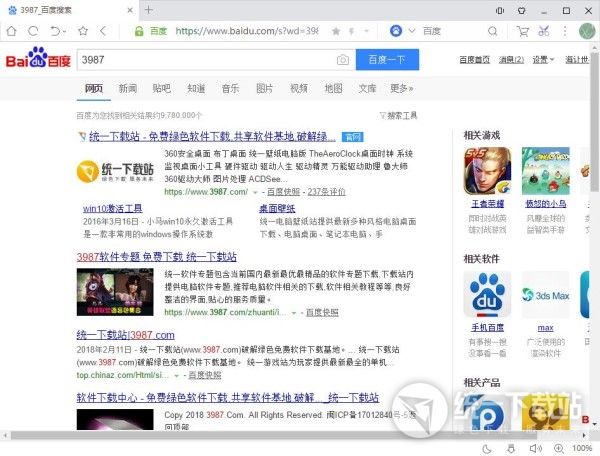Click the magnifier search icon in toolbar

pos(493,31)
